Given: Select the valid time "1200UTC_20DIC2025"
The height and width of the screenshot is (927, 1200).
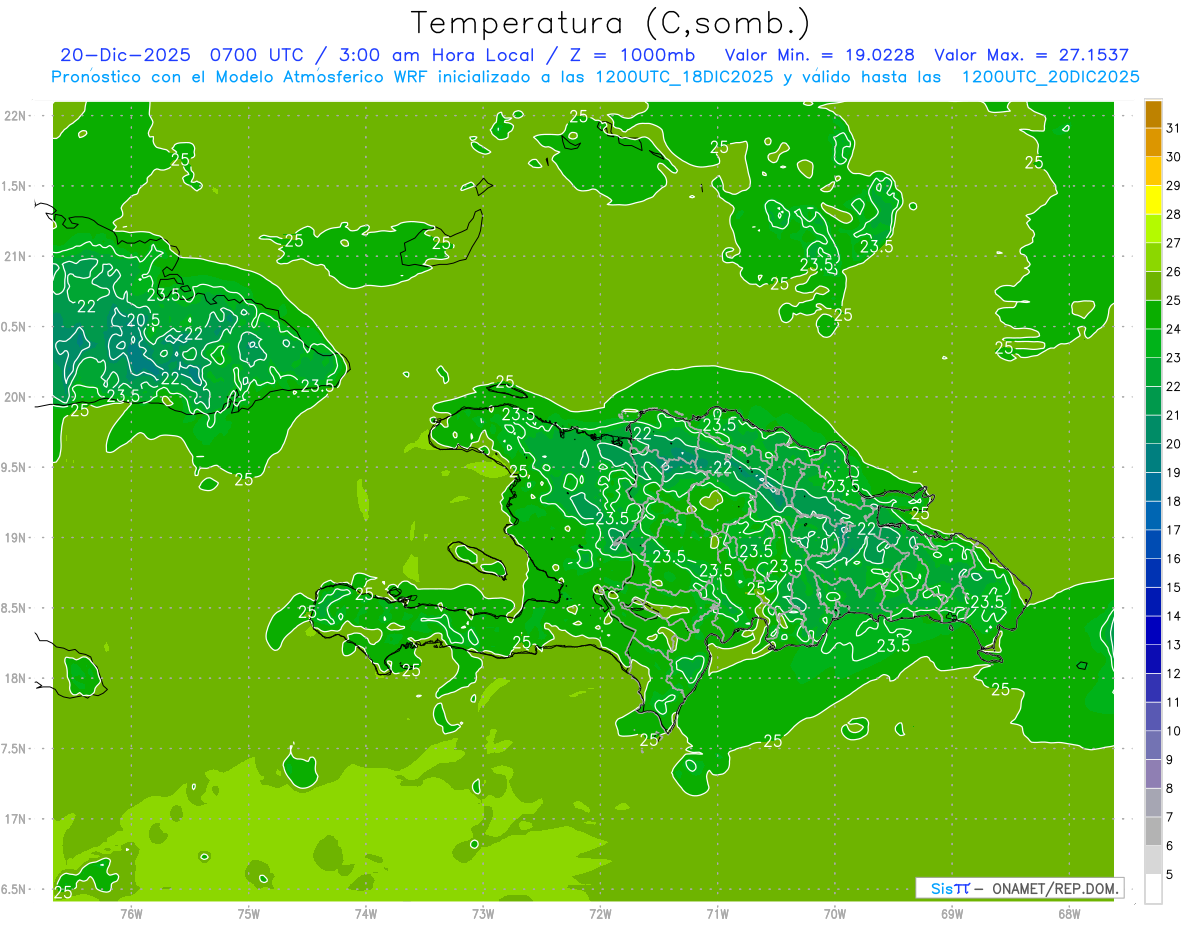Looking at the screenshot, I should 1050,77.
